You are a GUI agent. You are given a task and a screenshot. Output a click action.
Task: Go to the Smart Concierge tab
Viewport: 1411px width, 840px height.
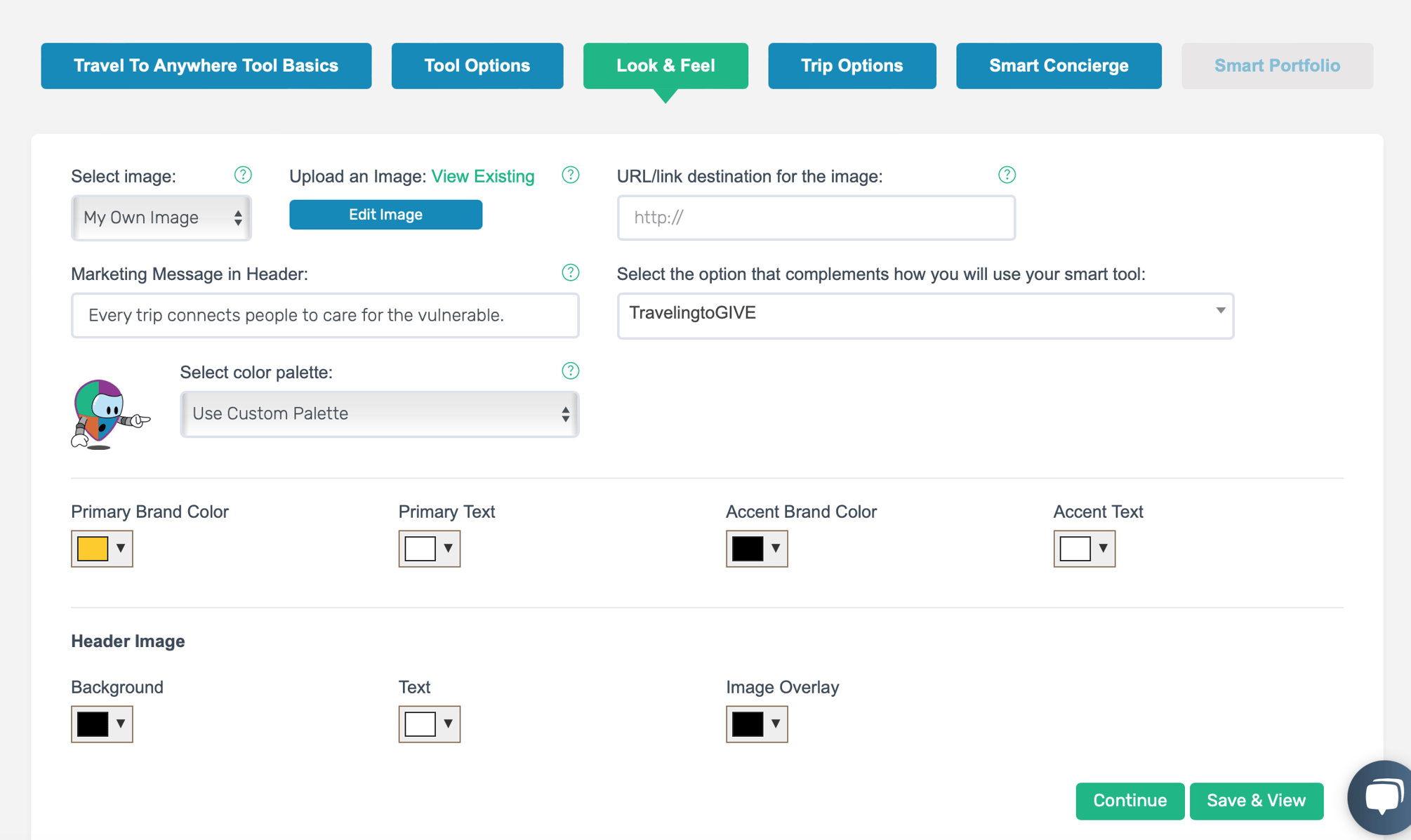(1059, 65)
